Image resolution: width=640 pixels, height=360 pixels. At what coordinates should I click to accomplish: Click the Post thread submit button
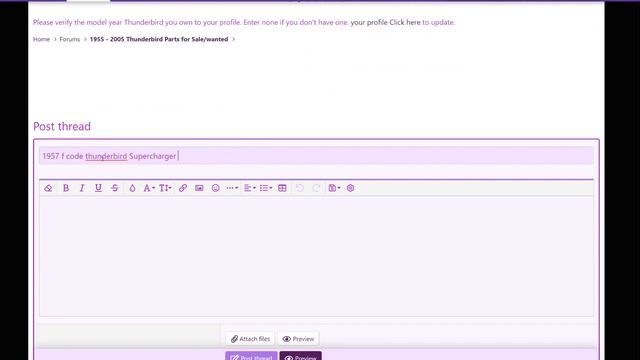click(x=251, y=356)
